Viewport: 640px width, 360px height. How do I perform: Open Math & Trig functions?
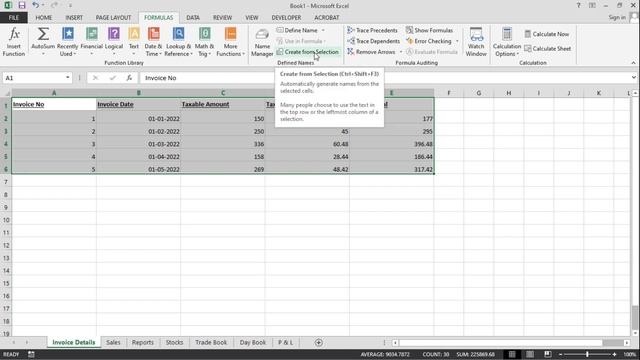[204, 42]
